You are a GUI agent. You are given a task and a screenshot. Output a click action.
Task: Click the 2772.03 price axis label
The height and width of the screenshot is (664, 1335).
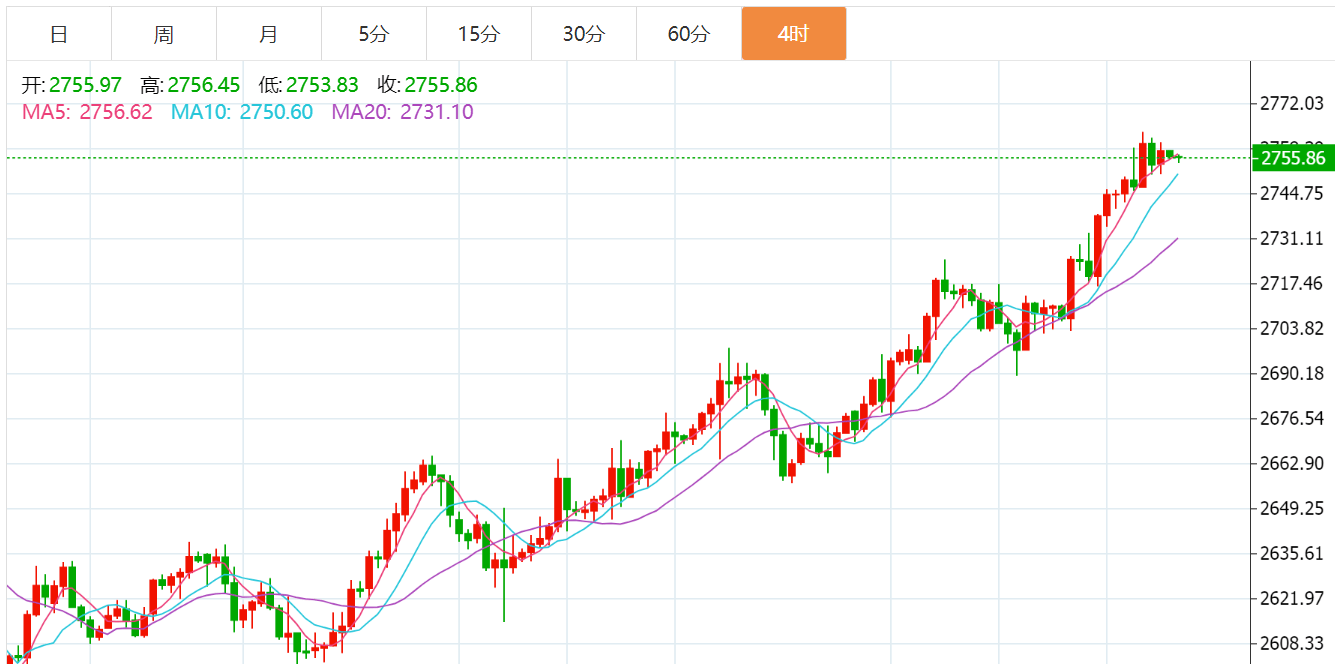pyautogui.click(x=1292, y=103)
